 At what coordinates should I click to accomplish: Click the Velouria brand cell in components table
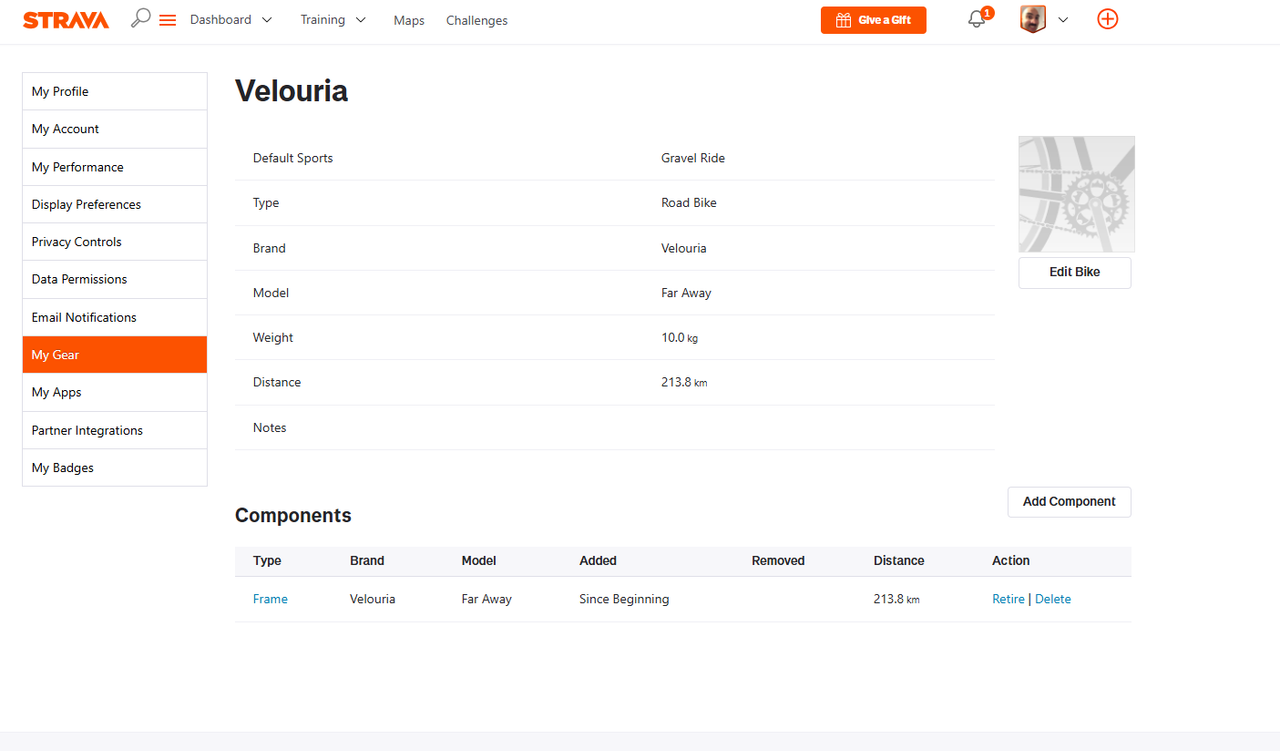373,599
